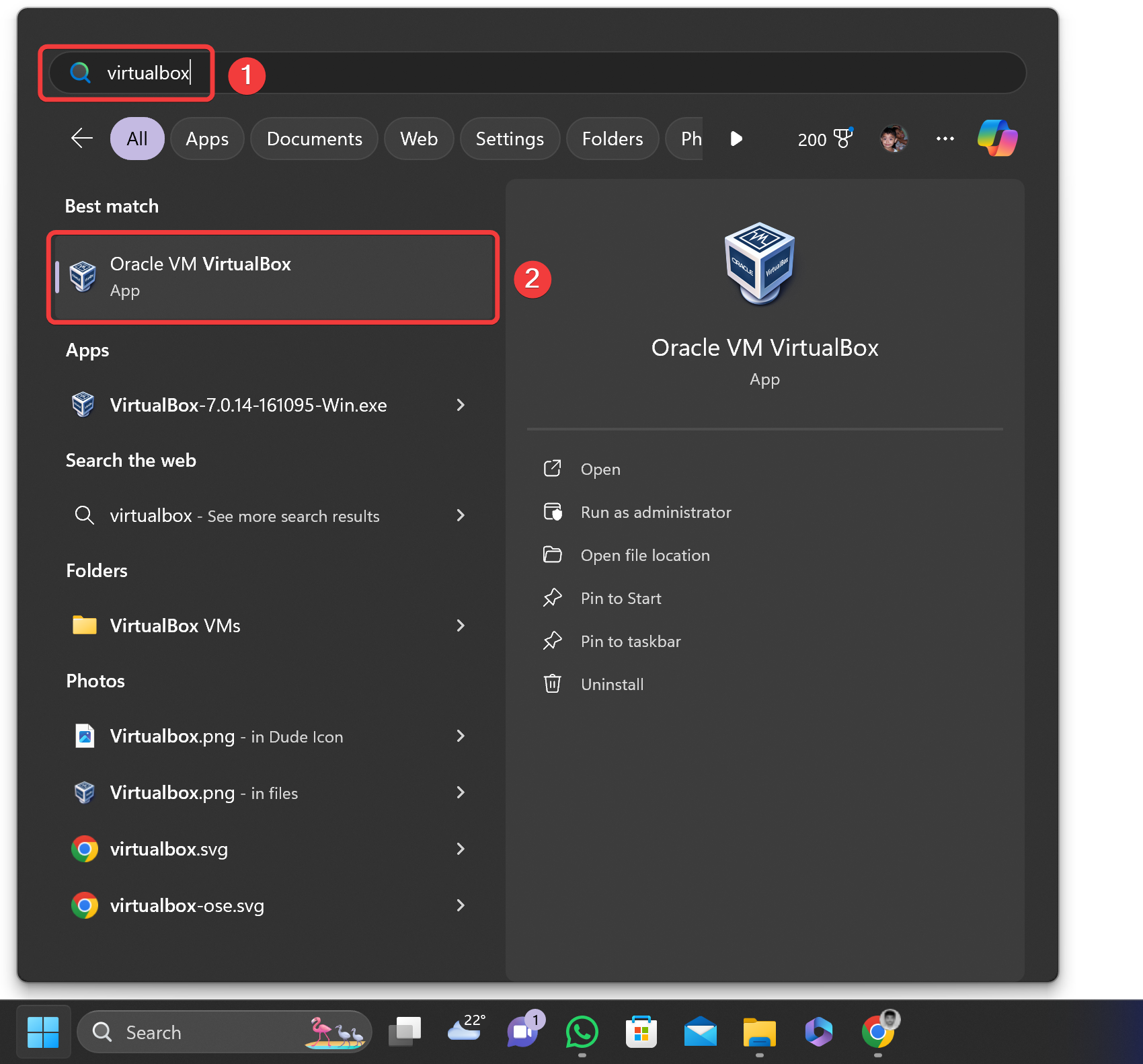Image resolution: width=1143 pixels, height=1064 pixels.
Task: Open Copilot from the search panel
Action: pyautogui.click(x=998, y=139)
